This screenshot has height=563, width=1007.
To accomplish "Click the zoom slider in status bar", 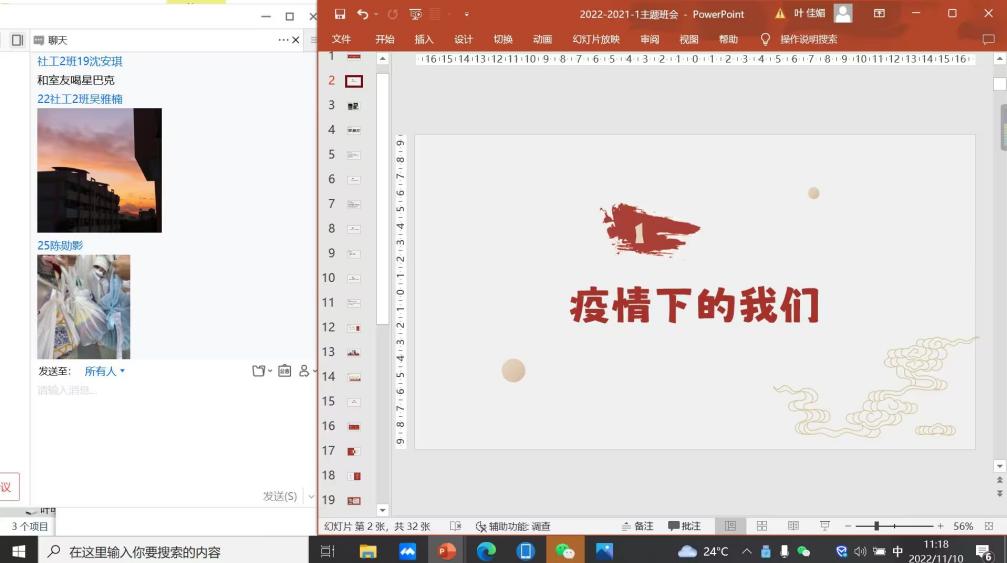I will (877, 526).
